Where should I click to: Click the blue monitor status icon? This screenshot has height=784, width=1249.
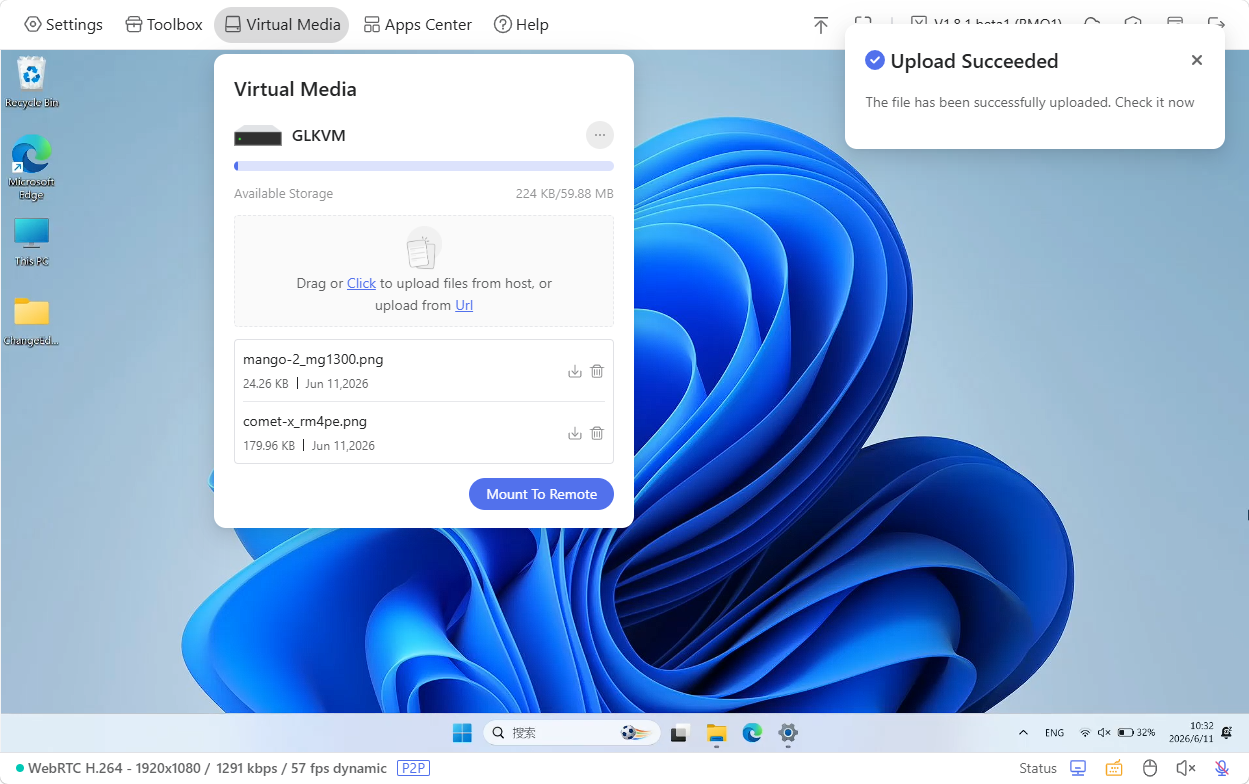pyautogui.click(x=1078, y=768)
